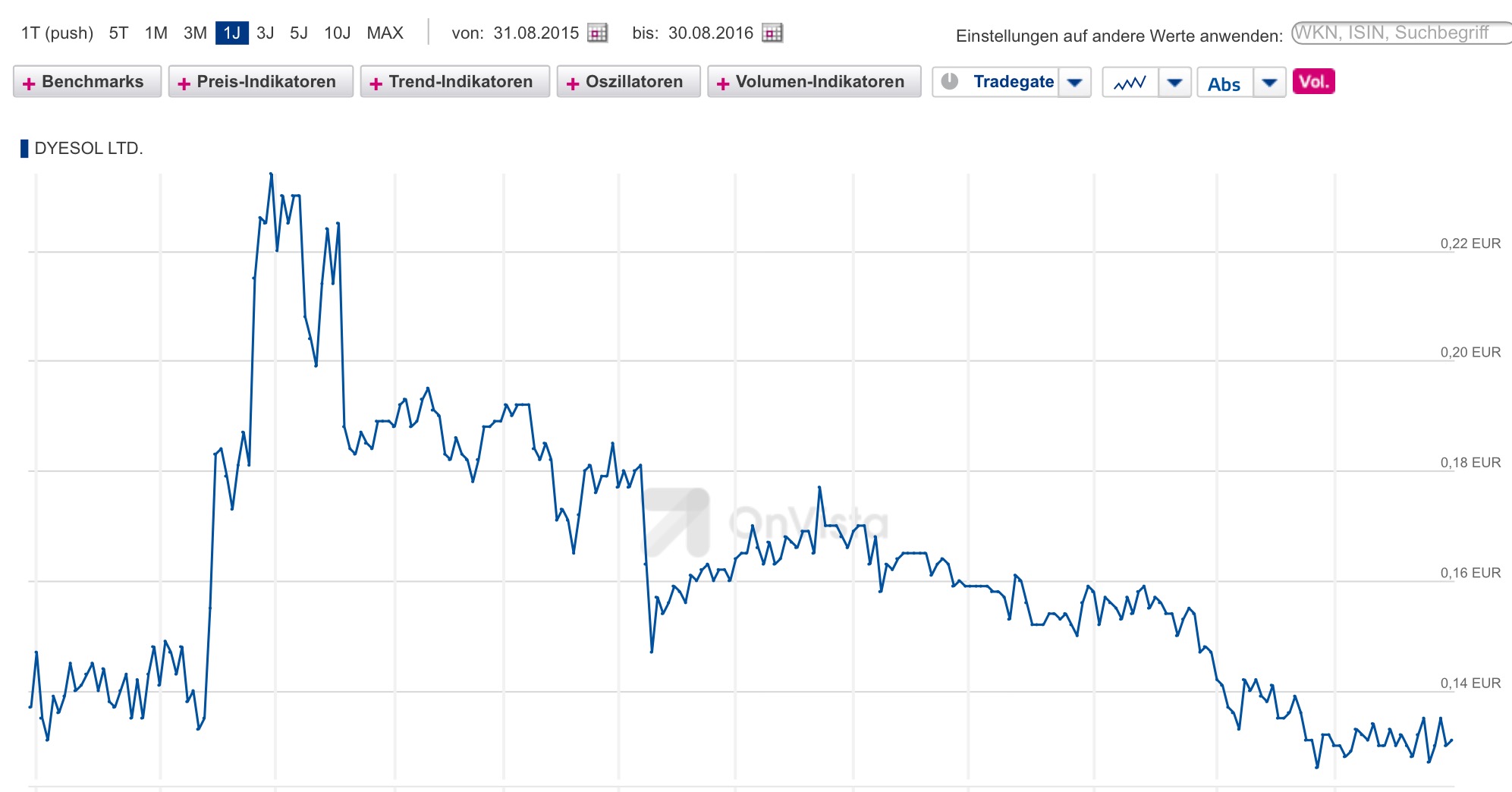
Task: Click the pie chart icon beside Tradegate
Action: tap(949, 81)
